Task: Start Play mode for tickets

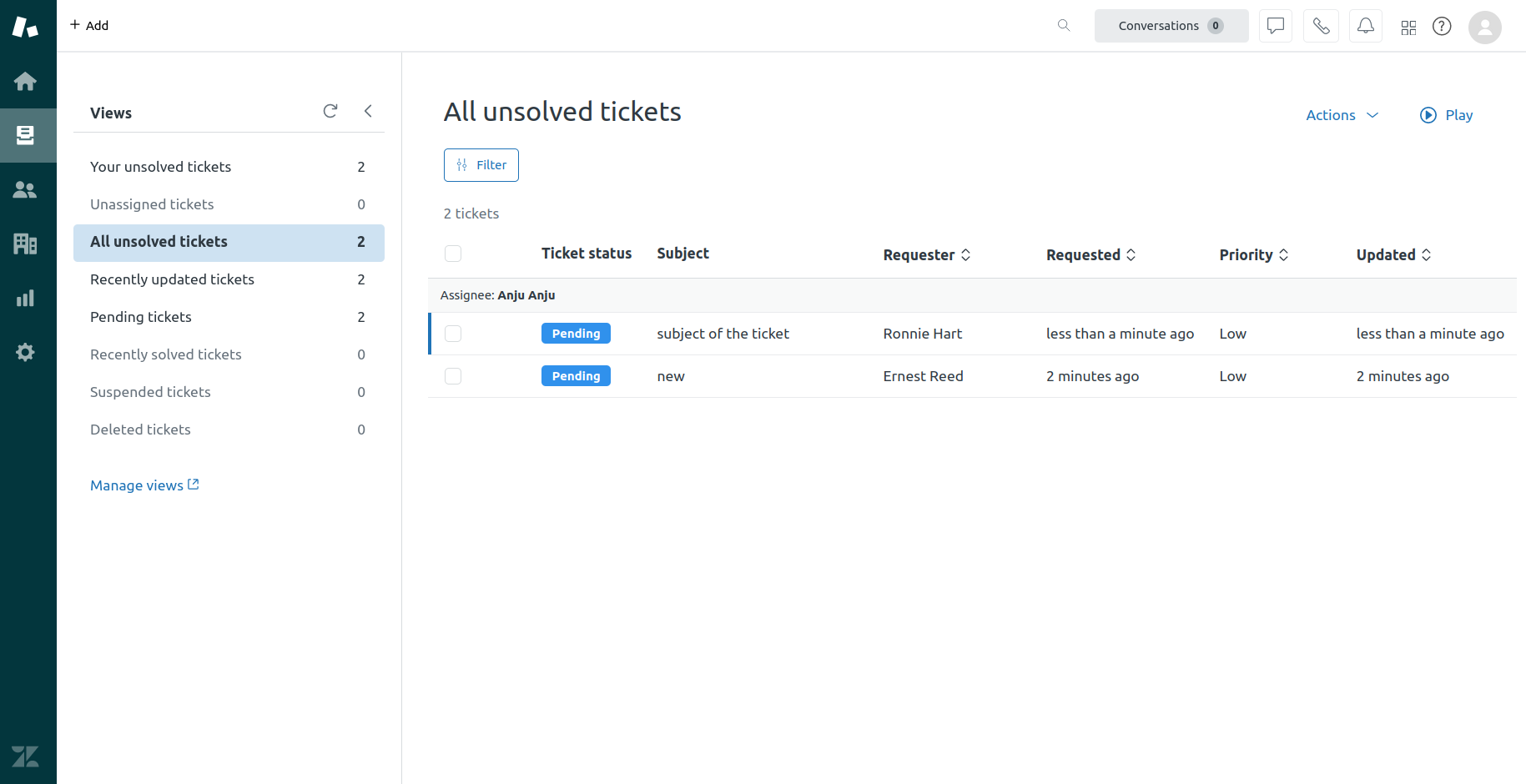Action: coord(1446,115)
